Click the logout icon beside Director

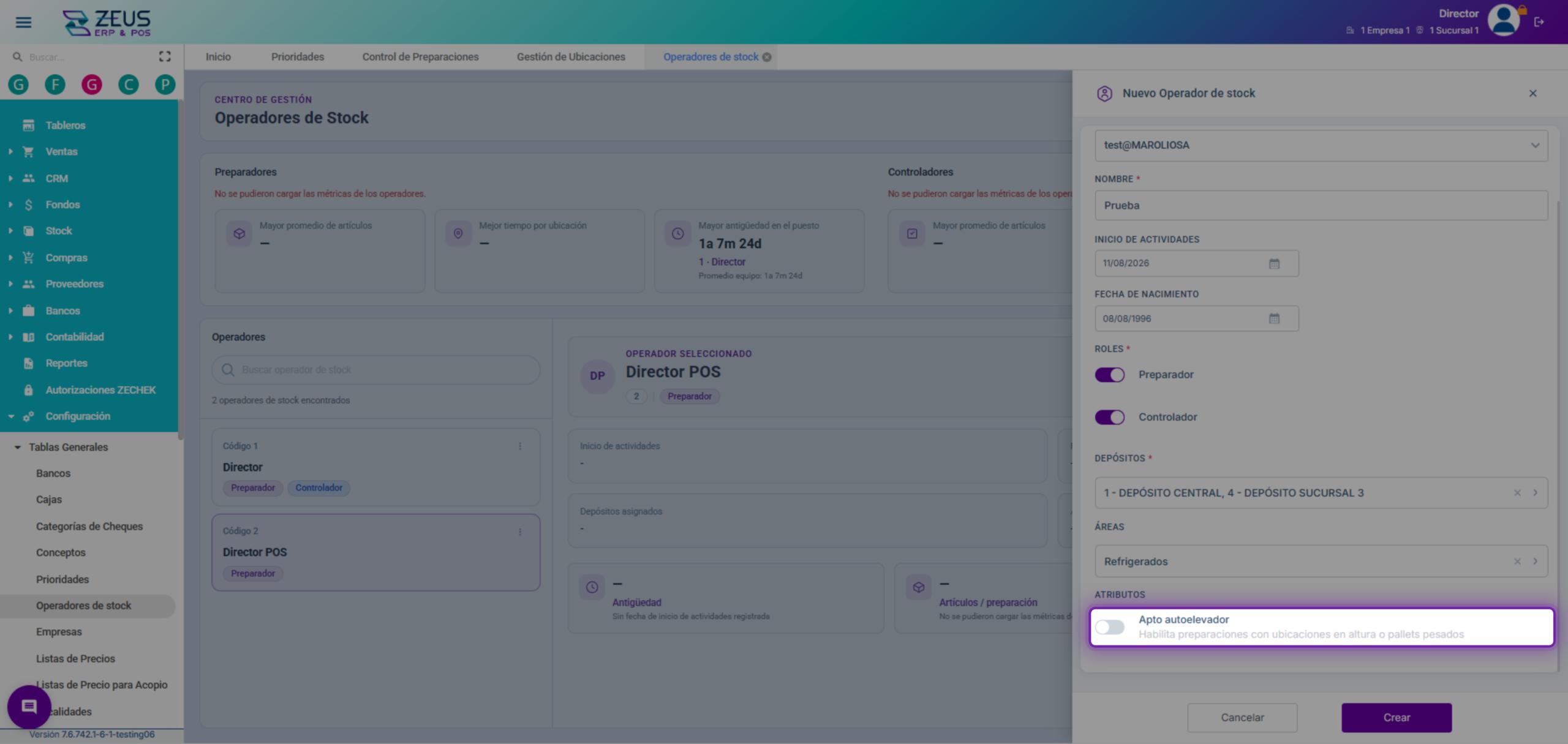[x=1539, y=22]
